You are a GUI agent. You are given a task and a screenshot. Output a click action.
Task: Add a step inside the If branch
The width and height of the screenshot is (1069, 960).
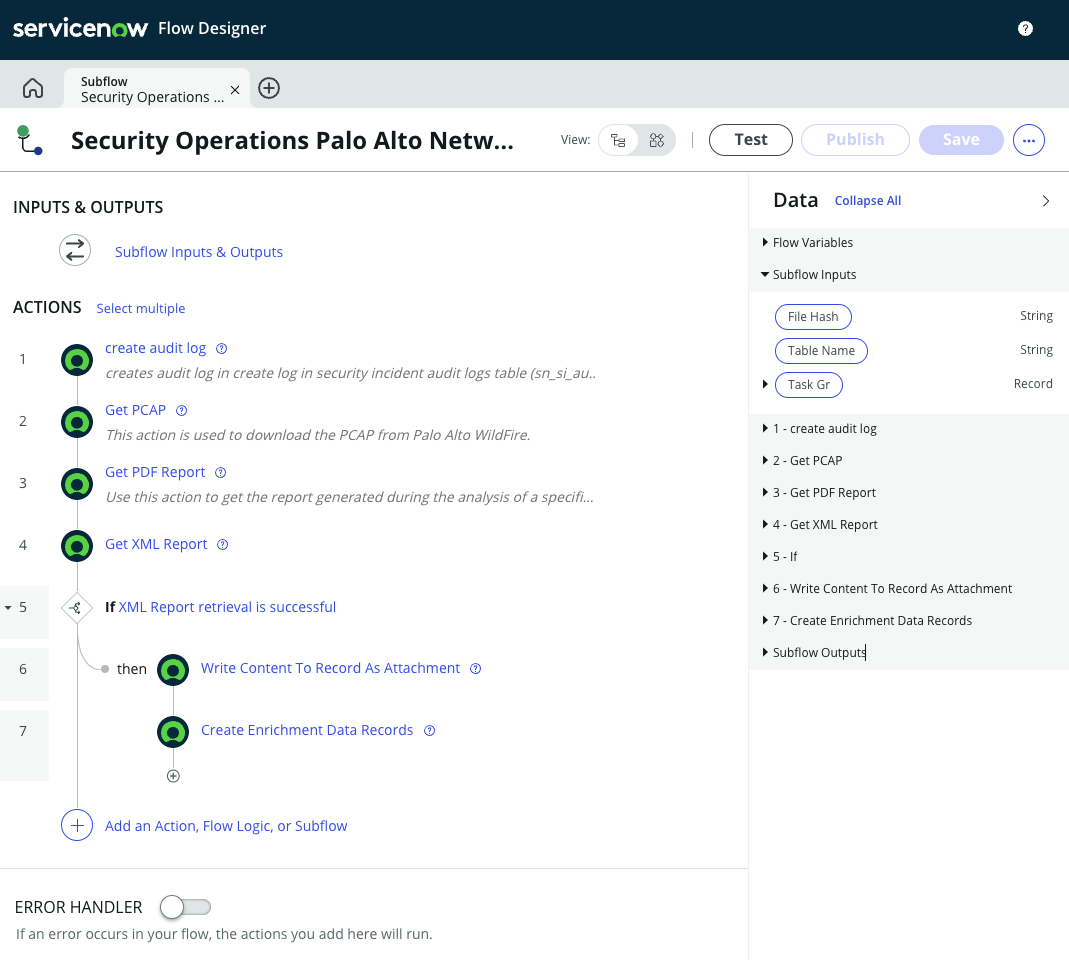[173, 776]
